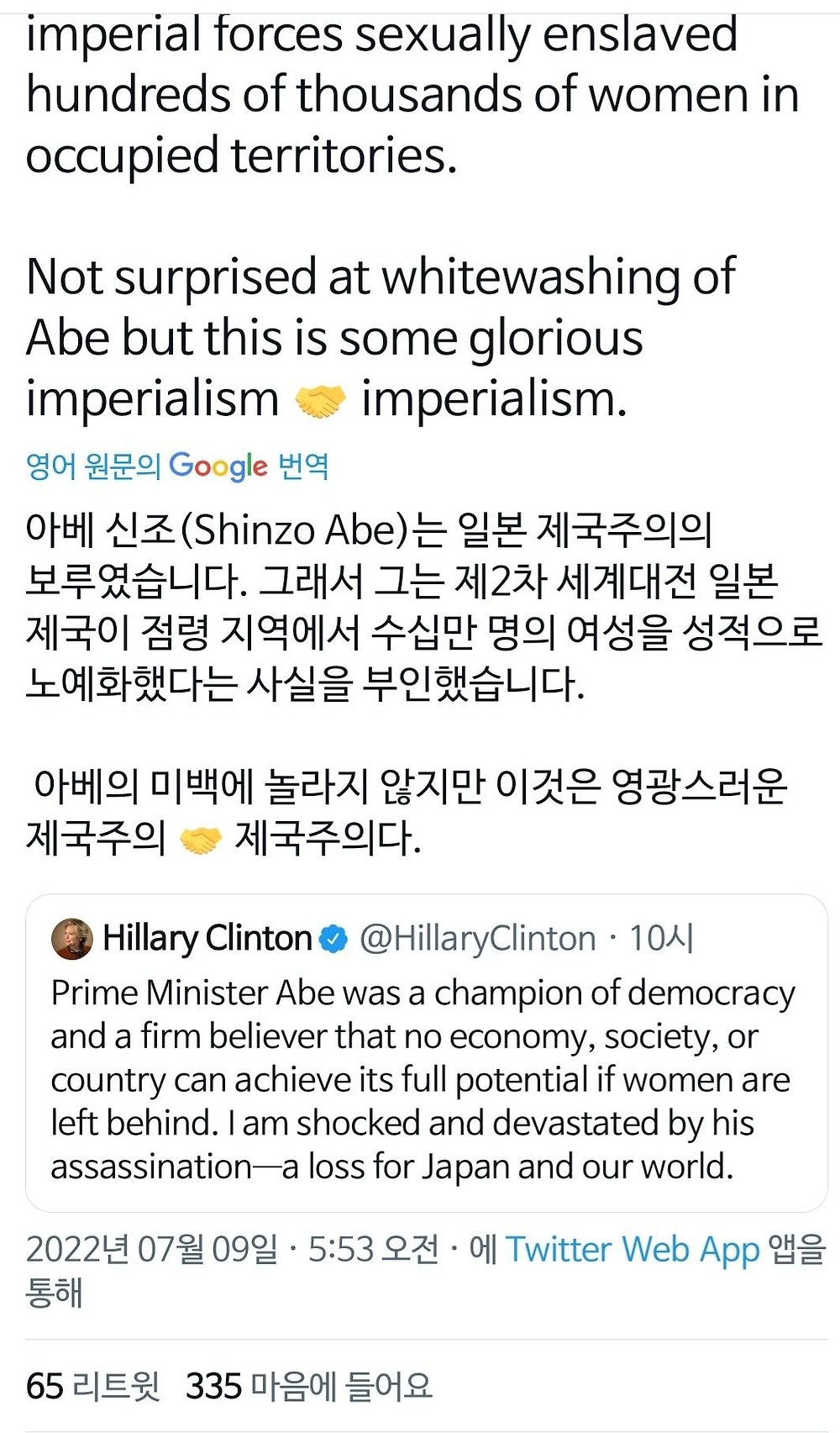Click the 영어 원문의 translation source text
The image size is (840, 1433).
(92, 466)
